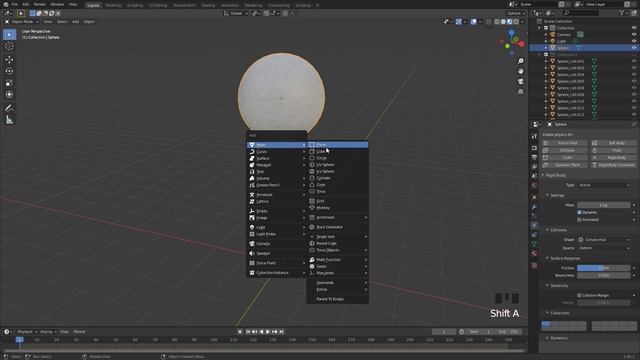
Task: Adjust the Friction slider
Action: point(604,268)
